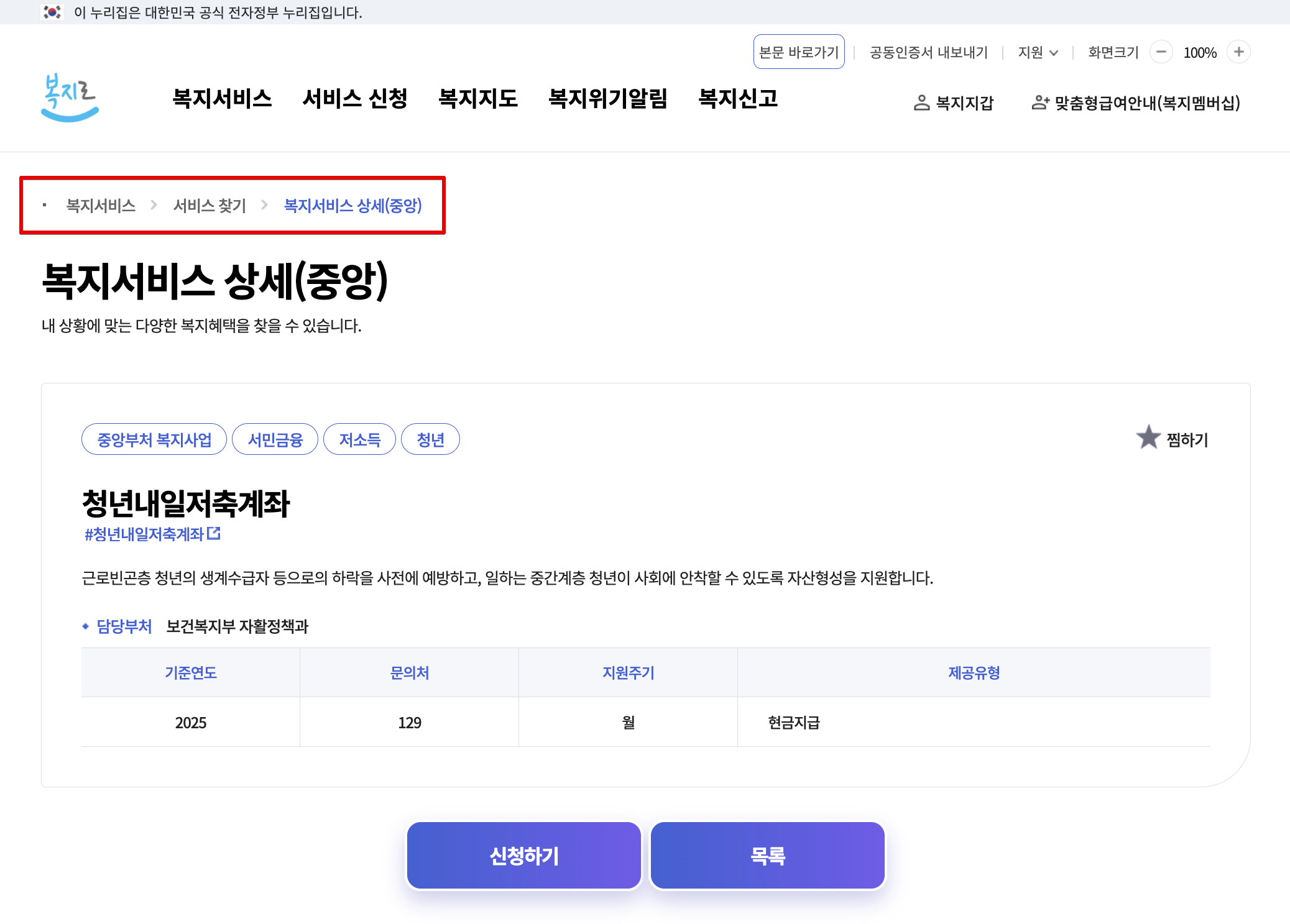Click the 담당부처 label
Image resolution: width=1290 pixels, height=924 pixels.
point(124,626)
